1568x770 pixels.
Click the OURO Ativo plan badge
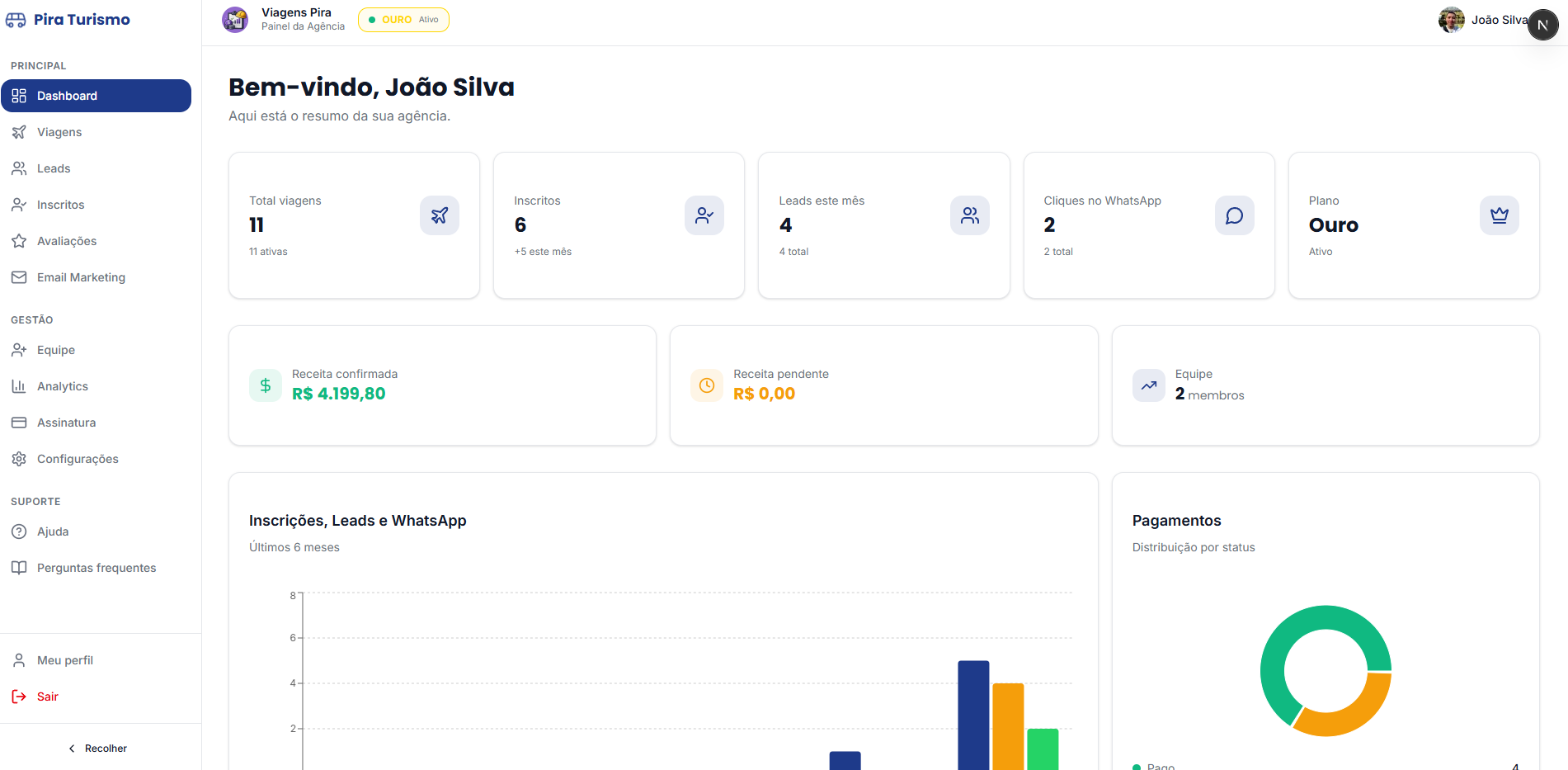(403, 20)
